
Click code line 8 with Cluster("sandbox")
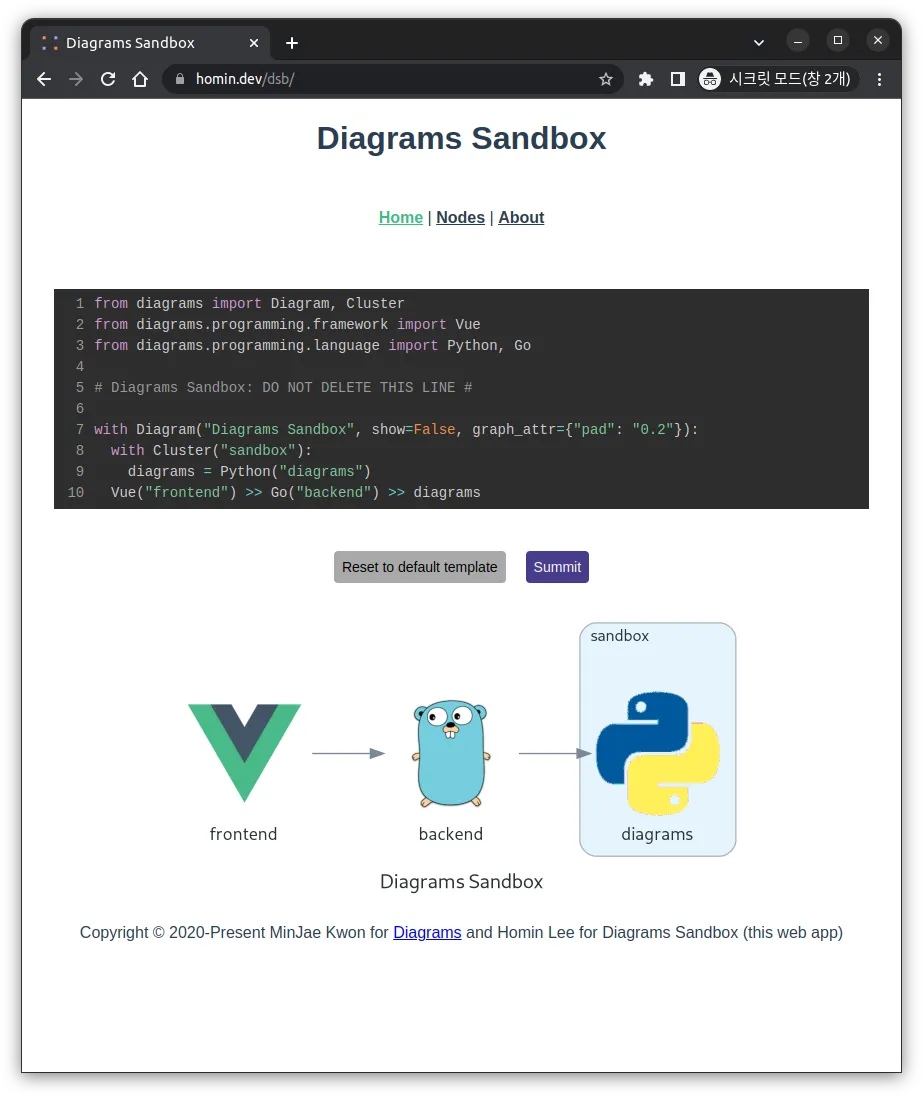click(x=211, y=451)
